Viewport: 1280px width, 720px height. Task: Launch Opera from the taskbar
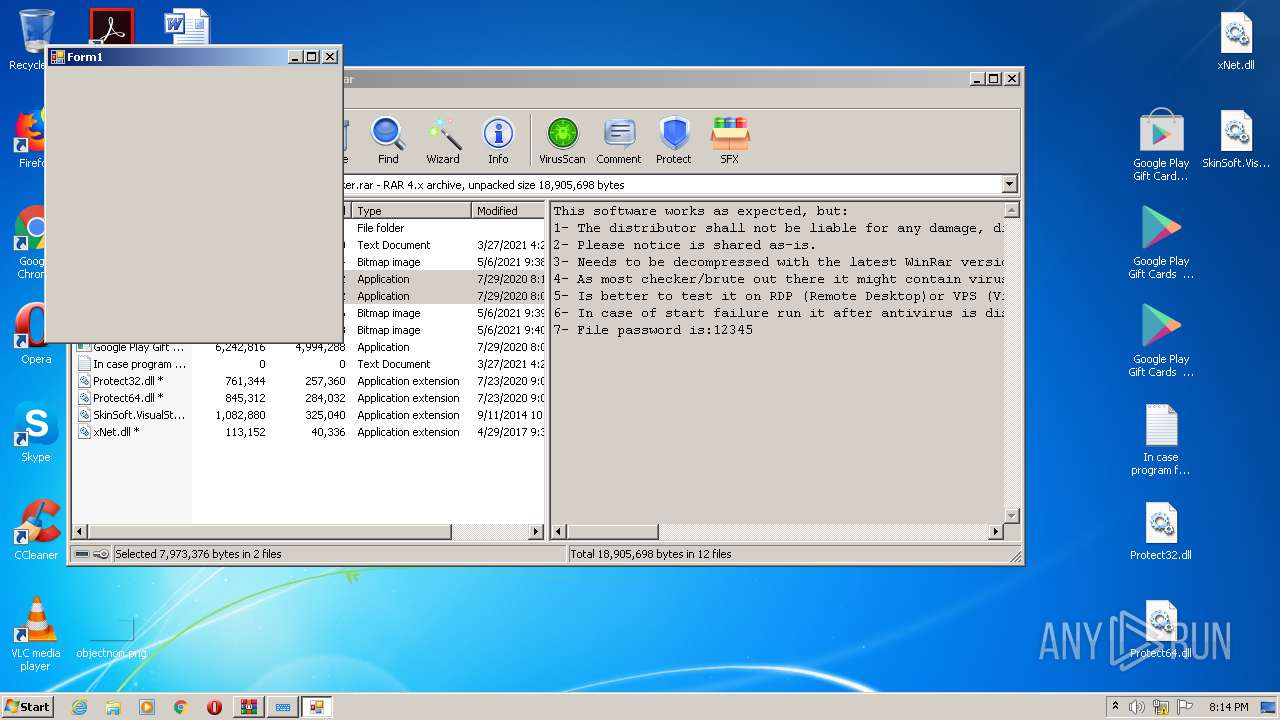point(214,707)
